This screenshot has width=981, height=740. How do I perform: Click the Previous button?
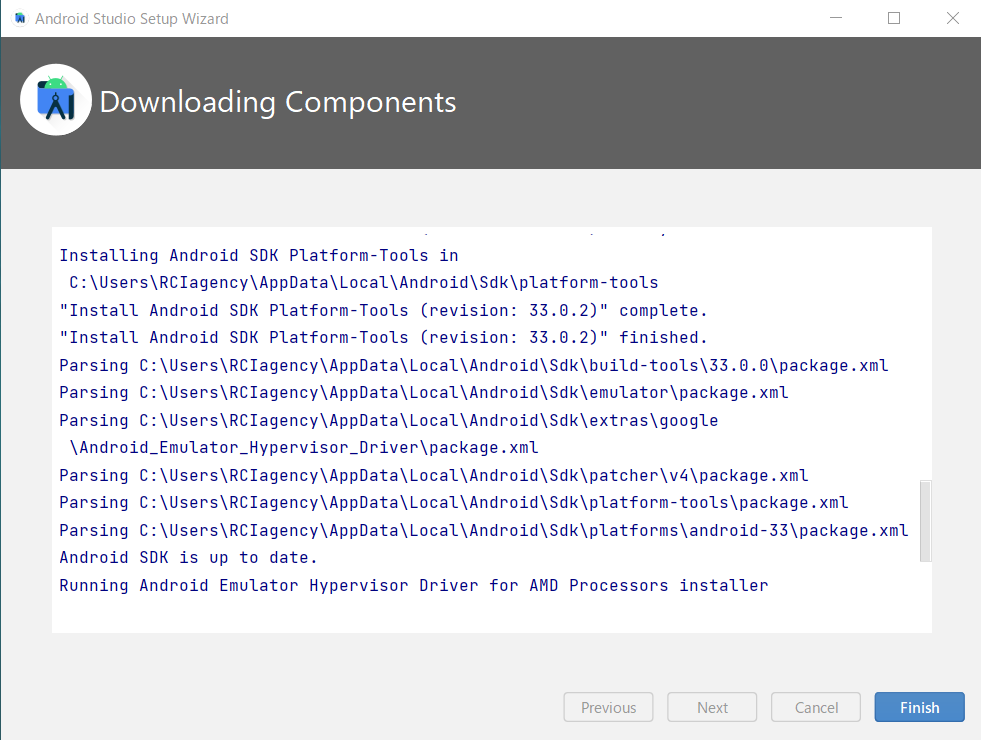point(608,707)
